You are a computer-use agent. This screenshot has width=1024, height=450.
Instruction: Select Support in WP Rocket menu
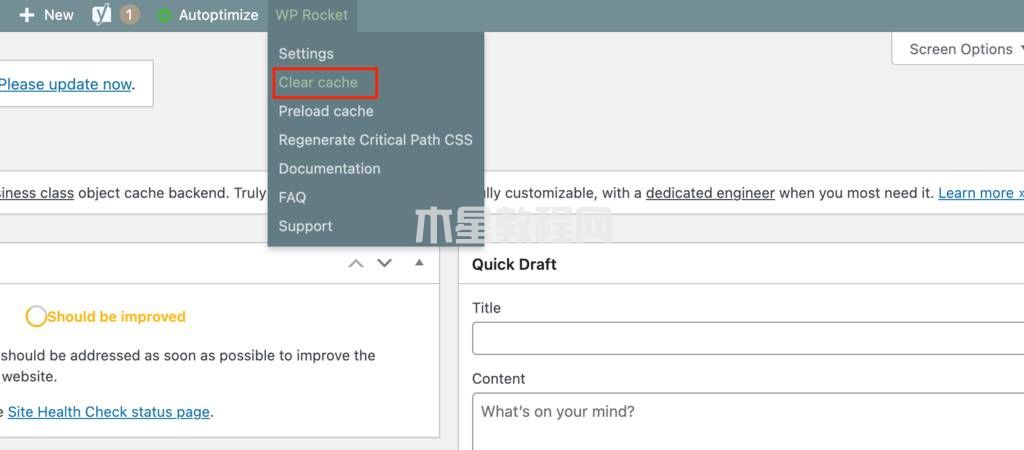point(305,226)
